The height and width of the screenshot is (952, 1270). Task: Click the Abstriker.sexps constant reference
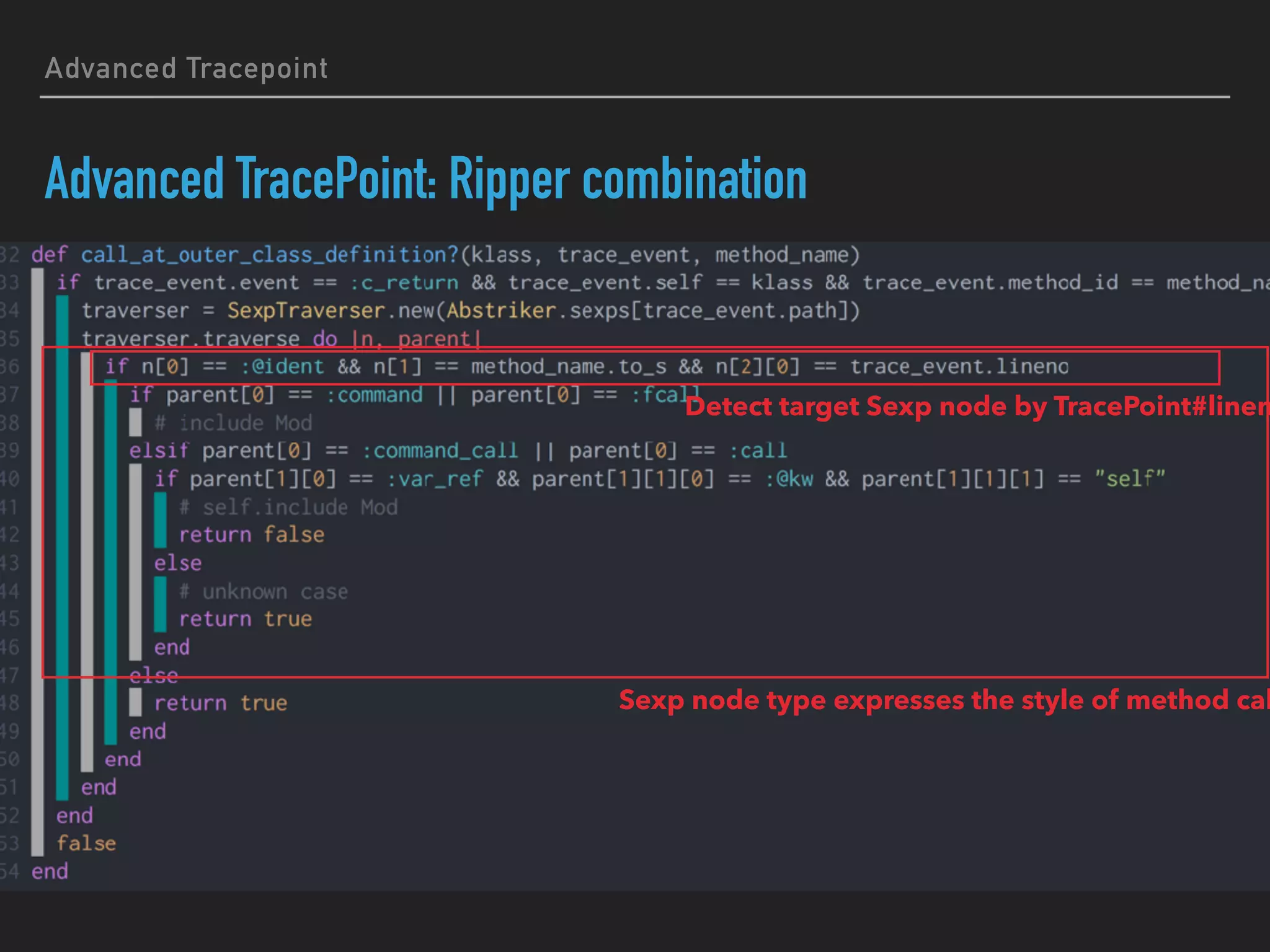click(x=537, y=311)
